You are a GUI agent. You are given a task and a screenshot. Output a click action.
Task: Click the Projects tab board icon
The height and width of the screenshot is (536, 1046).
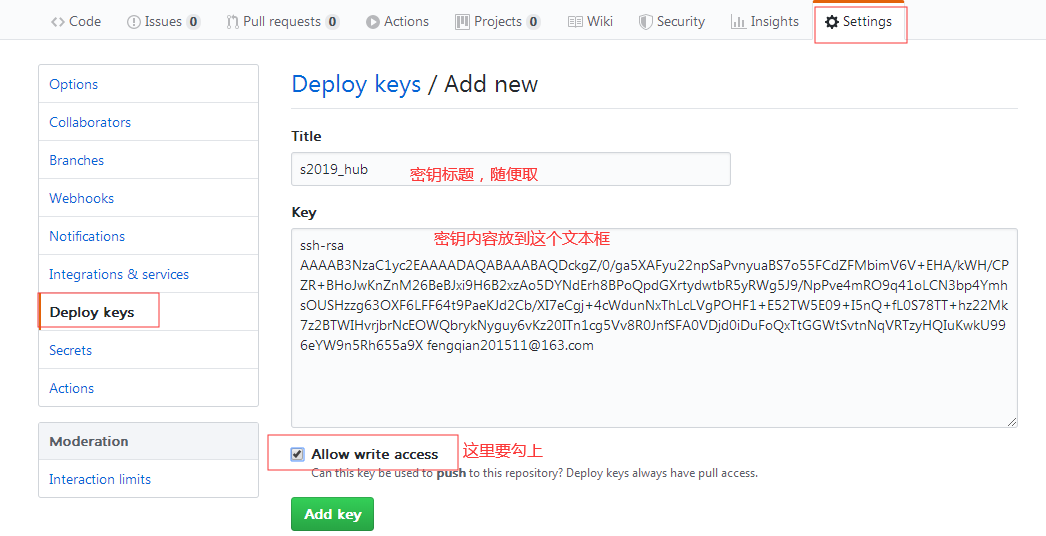[x=462, y=22]
